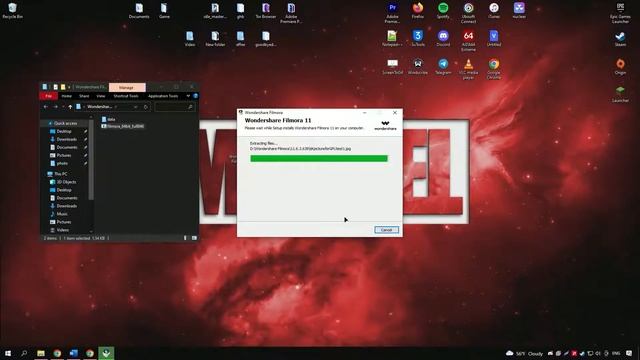The image size is (640, 360).
Task: Open Notepad++ desktop shortcut
Action: [x=392, y=39]
